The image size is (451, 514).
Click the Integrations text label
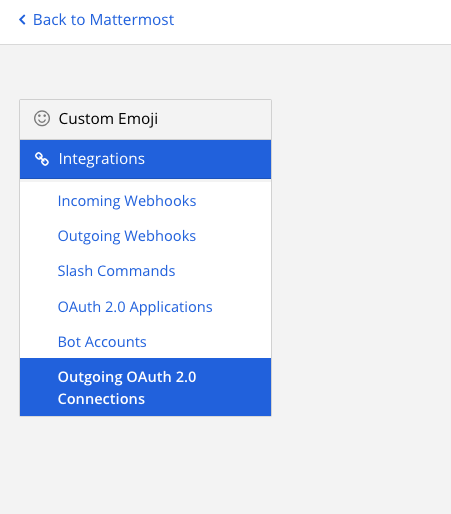(x=102, y=159)
